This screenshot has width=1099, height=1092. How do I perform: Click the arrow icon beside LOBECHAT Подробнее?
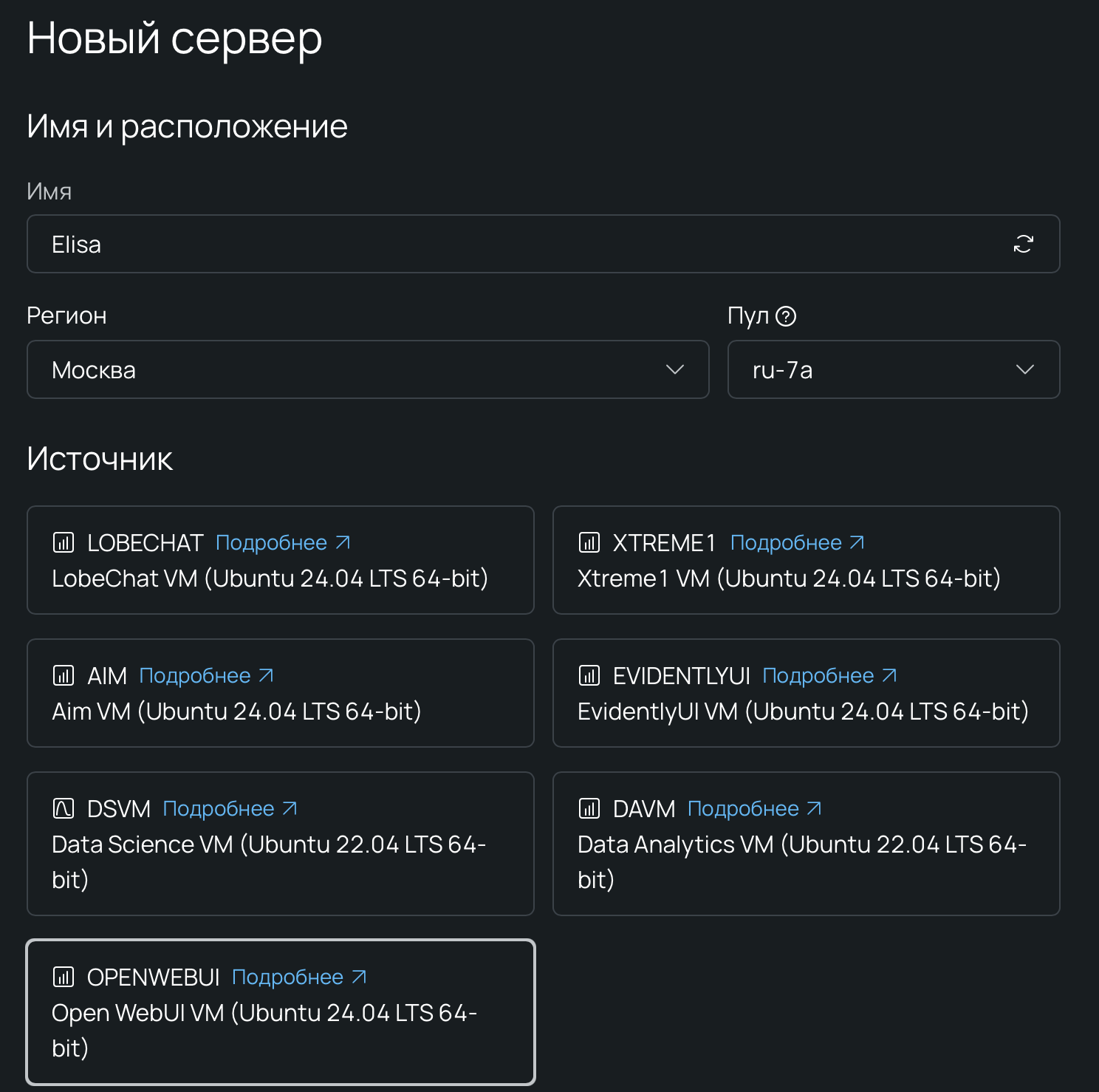pos(343,543)
